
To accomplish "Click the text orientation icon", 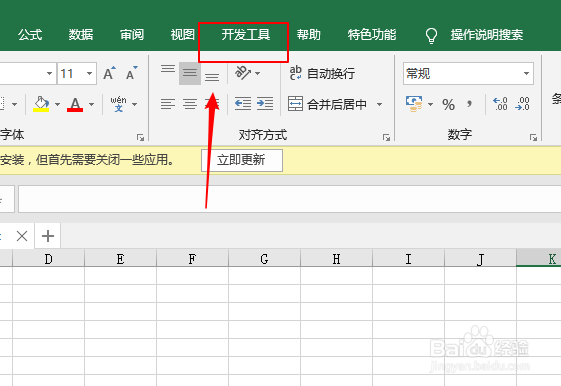I will (243, 73).
